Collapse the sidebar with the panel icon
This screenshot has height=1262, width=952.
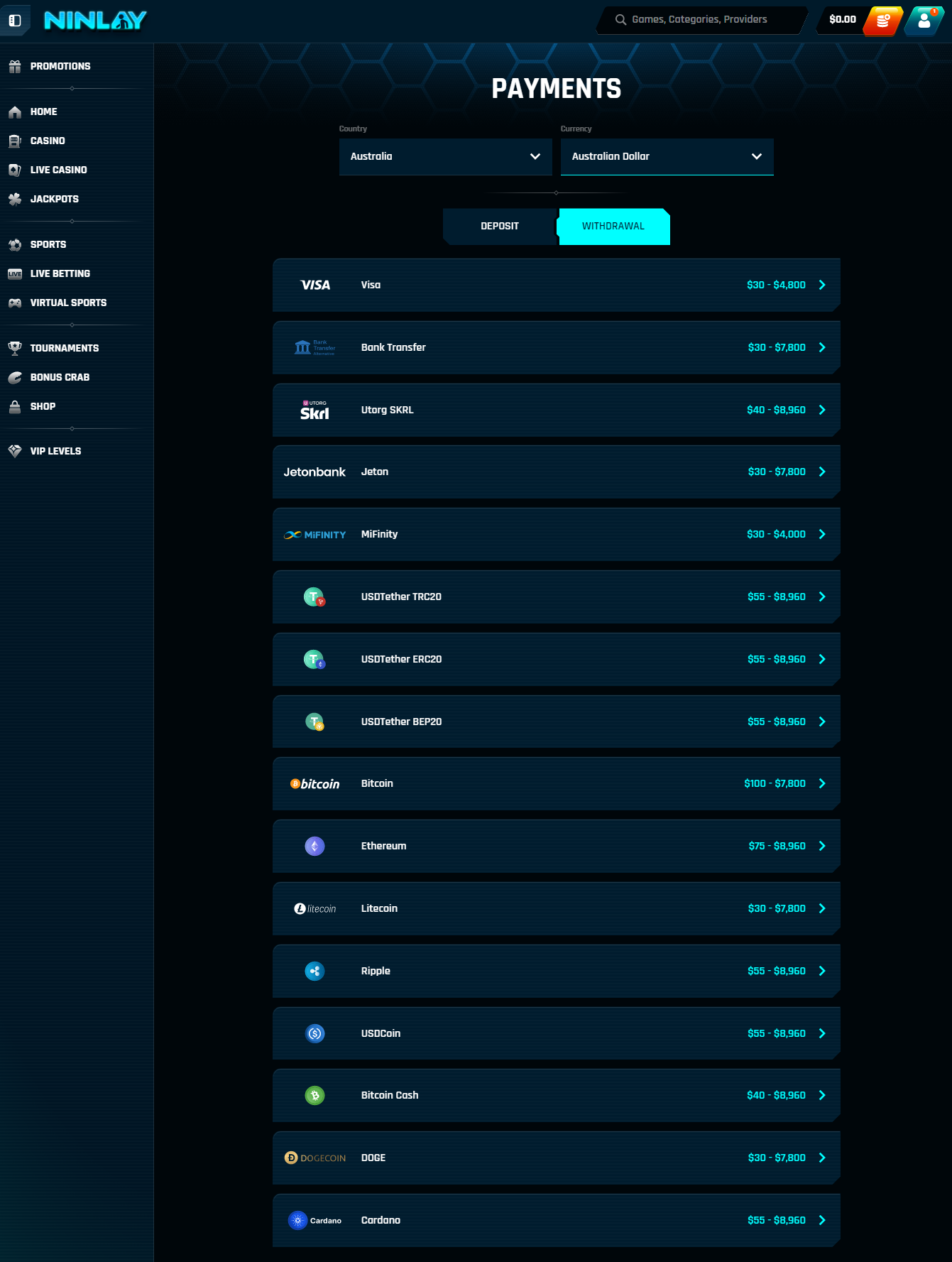(15, 21)
